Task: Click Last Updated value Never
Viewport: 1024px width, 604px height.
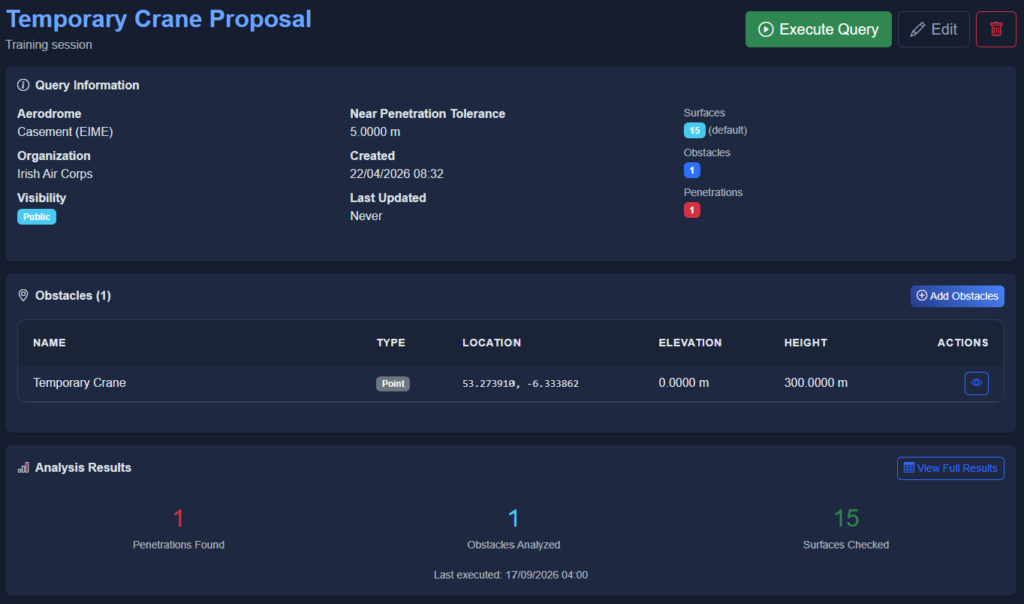Action: [x=366, y=216]
